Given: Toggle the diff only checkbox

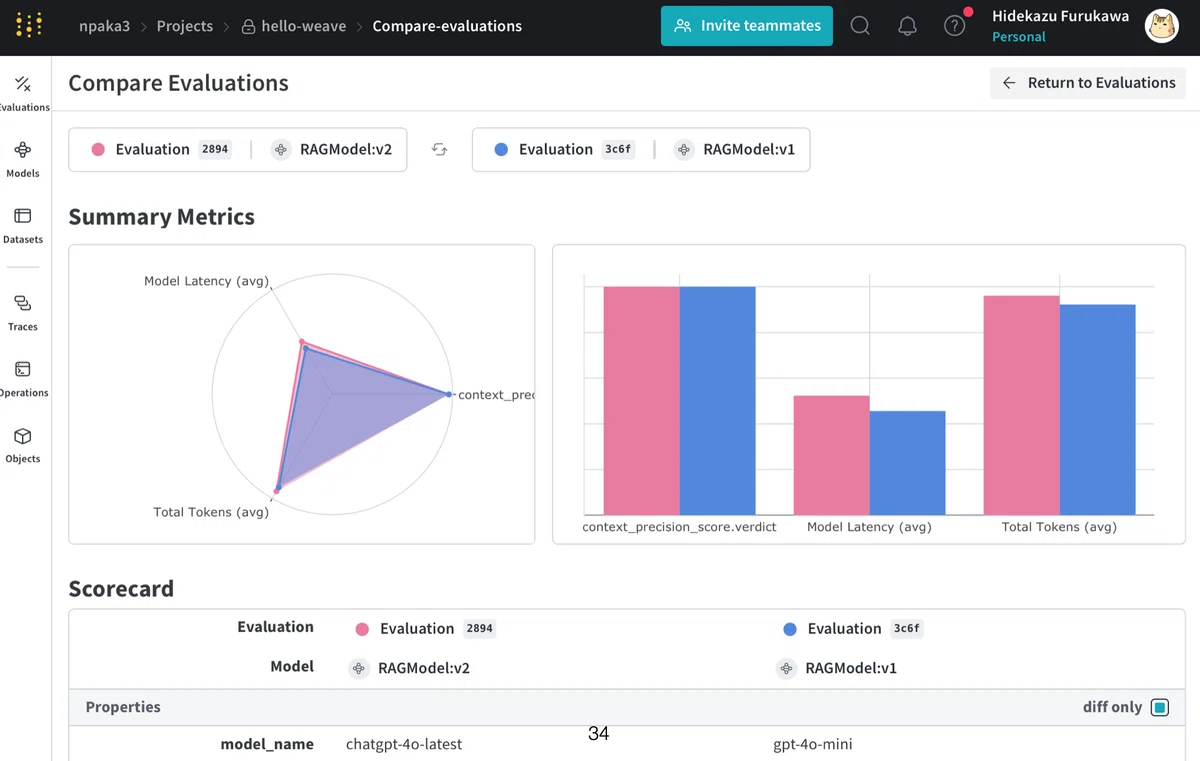Looking at the screenshot, I should click(x=1159, y=708).
